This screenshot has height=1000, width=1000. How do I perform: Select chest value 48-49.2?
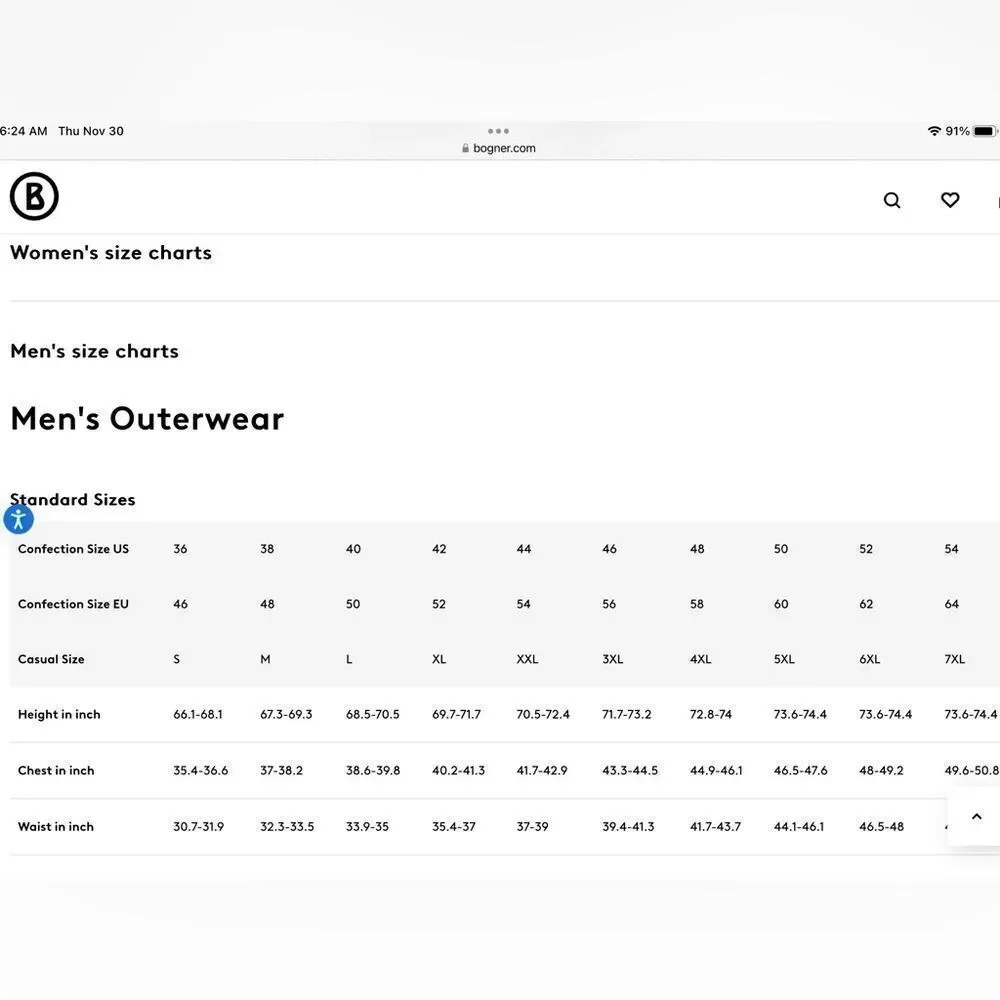(x=881, y=770)
